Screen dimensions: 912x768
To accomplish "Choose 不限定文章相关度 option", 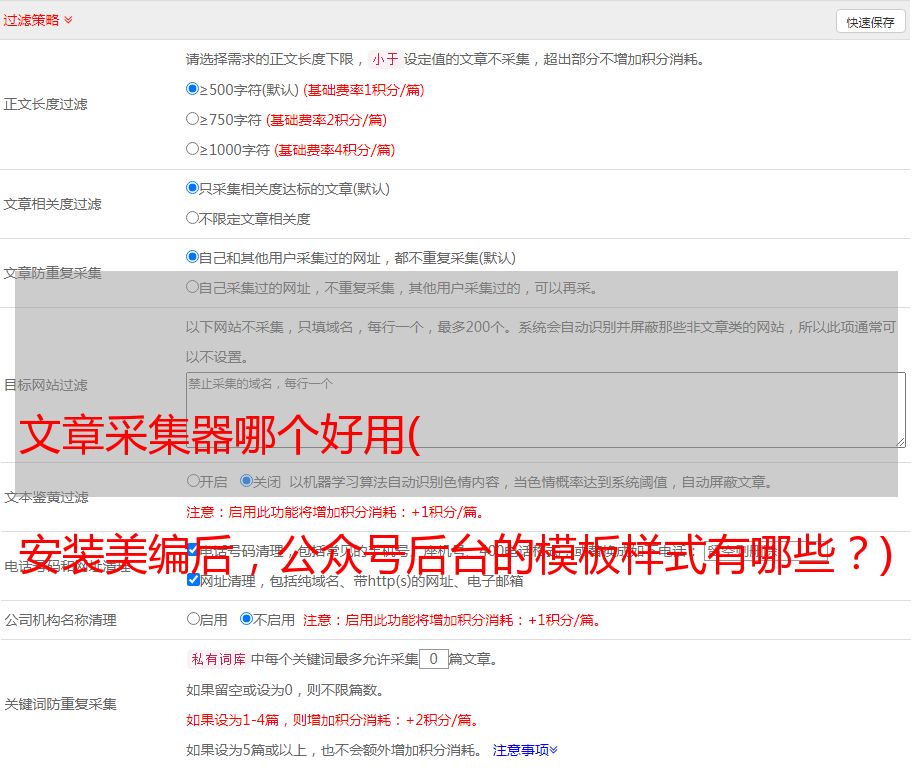I will coord(192,218).
